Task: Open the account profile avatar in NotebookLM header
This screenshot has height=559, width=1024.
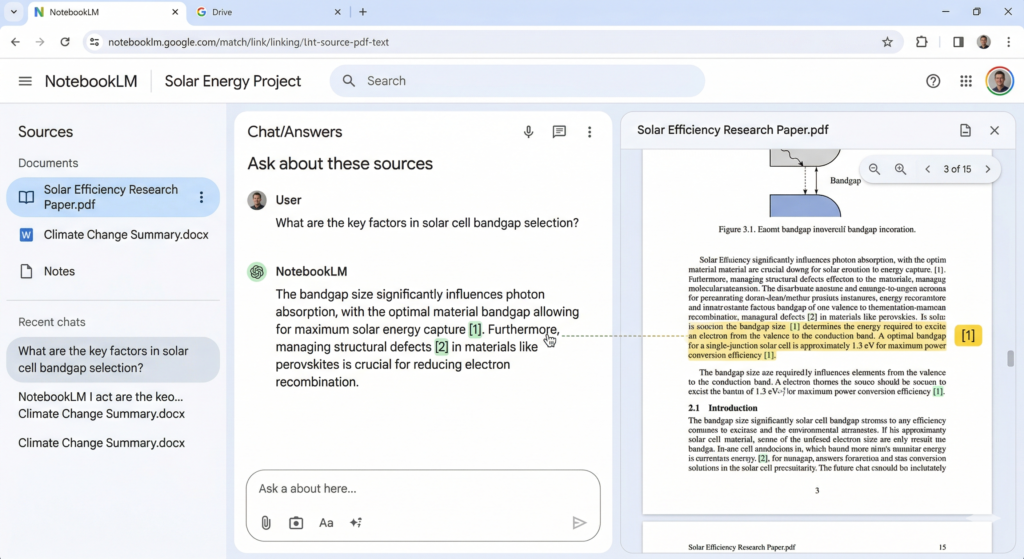Action: coord(999,81)
